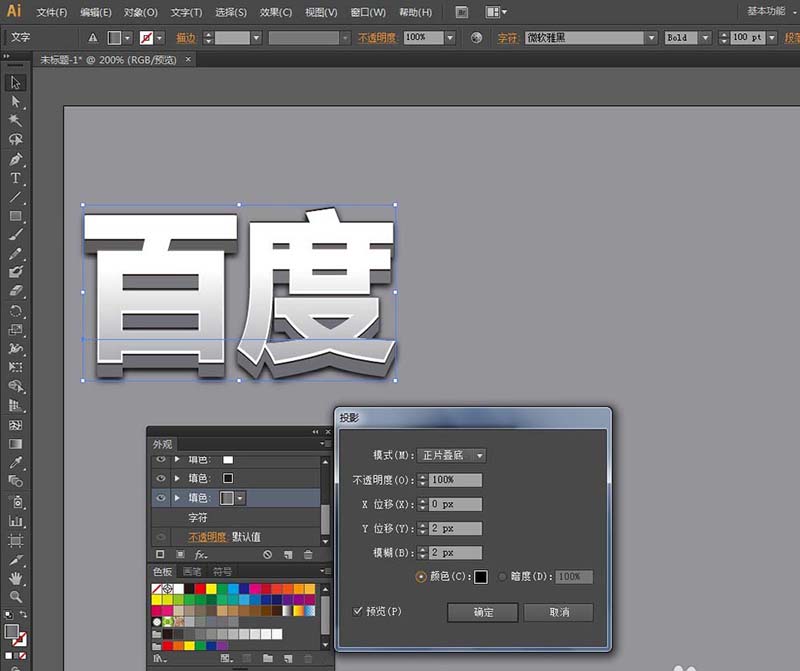Open the Window menu
Screen dimensions: 800x671
tap(368, 12)
